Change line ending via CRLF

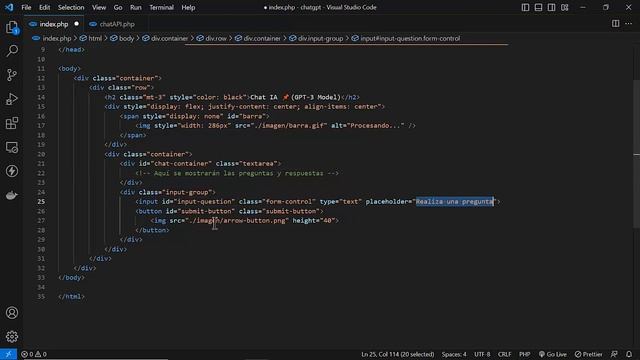504,354
